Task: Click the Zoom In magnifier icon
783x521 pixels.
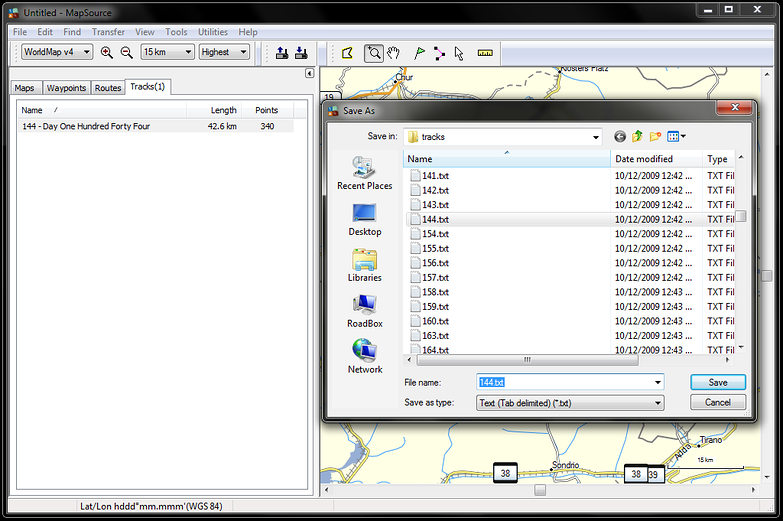Action: point(106,52)
